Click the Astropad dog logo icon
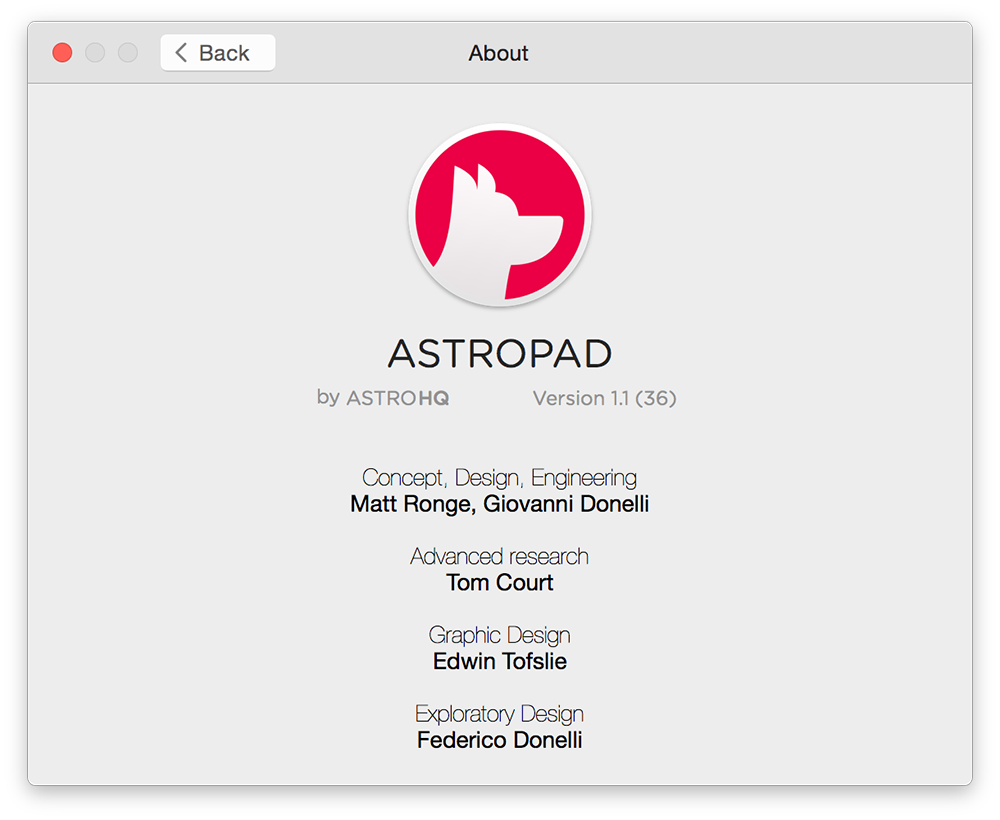The height and width of the screenshot is (820, 1000). click(500, 215)
